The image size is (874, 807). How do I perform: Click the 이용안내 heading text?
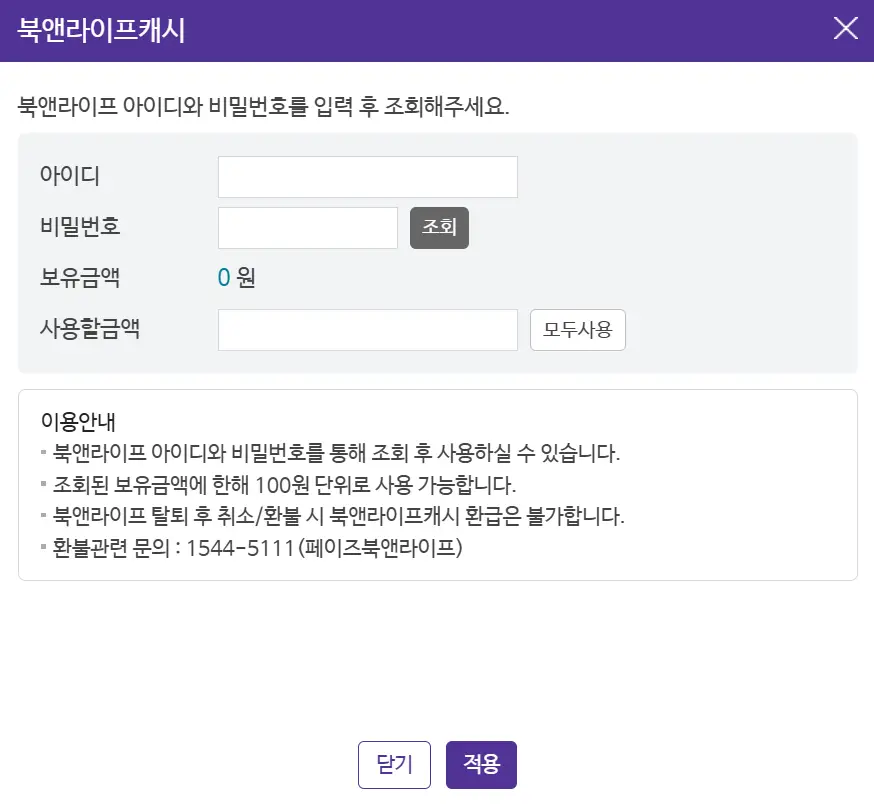pos(78,422)
